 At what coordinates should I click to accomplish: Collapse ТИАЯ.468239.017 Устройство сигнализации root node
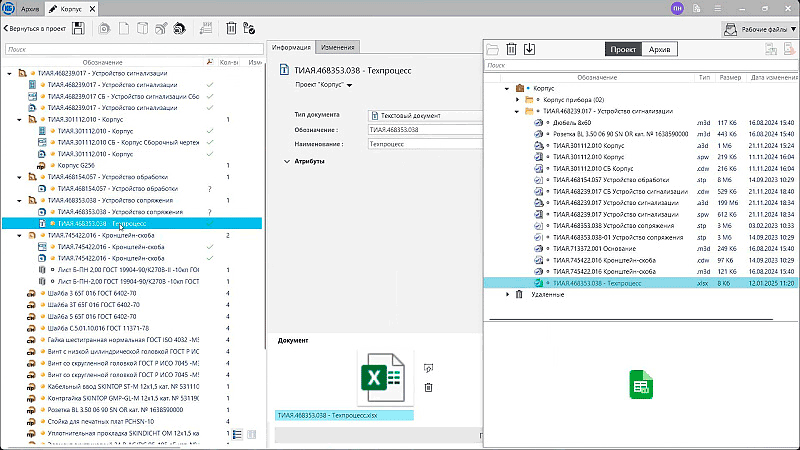[9, 73]
